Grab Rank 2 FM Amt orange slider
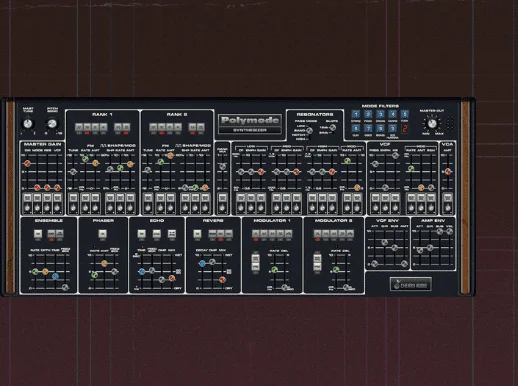The height and width of the screenshot is (386, 518). [x=170, y=156]
